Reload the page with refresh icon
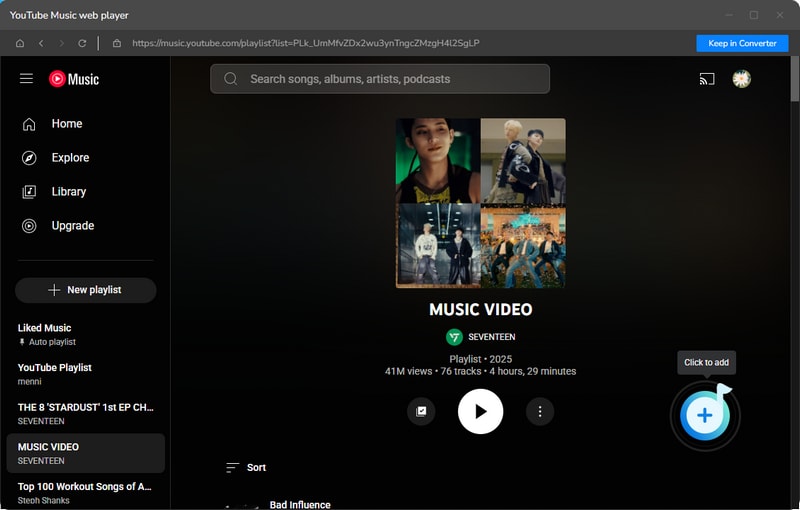 click(82, 43)
